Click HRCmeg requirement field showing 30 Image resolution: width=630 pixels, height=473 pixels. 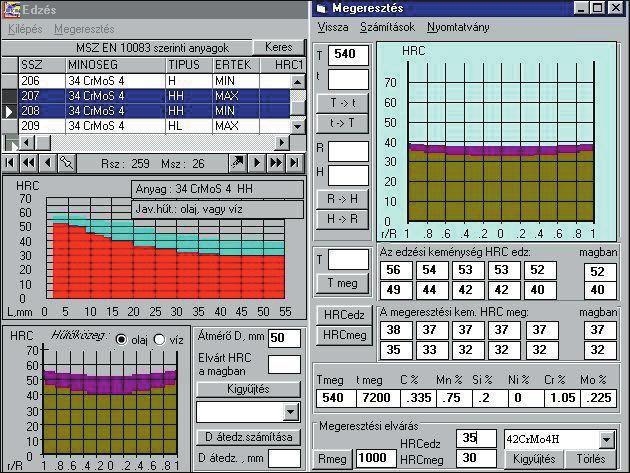pyautogui.click(x=476, y=459)
